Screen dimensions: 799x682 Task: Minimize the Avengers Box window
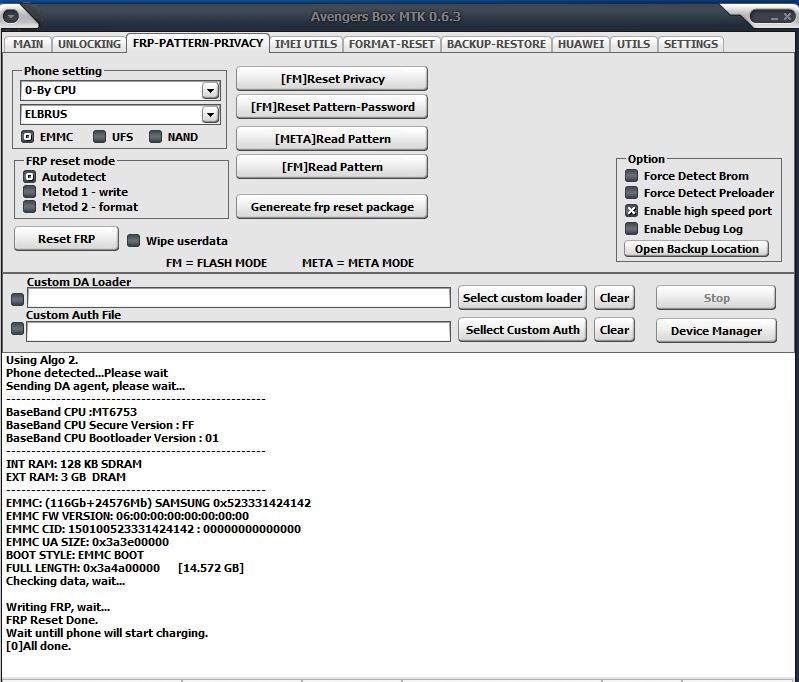[774, 17]
